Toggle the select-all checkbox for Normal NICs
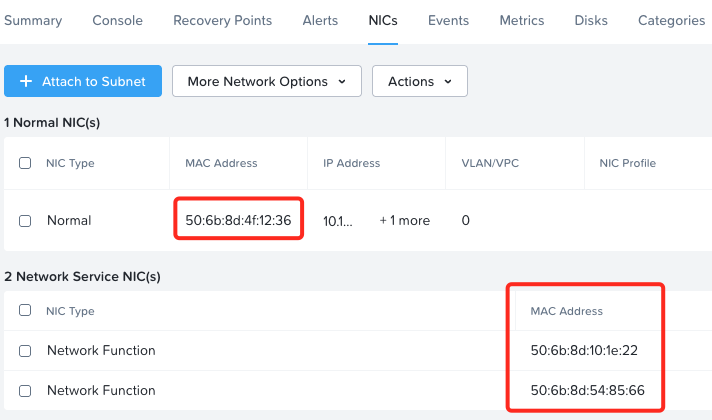The height and width of the screenshot is (420, 712). 25,163
